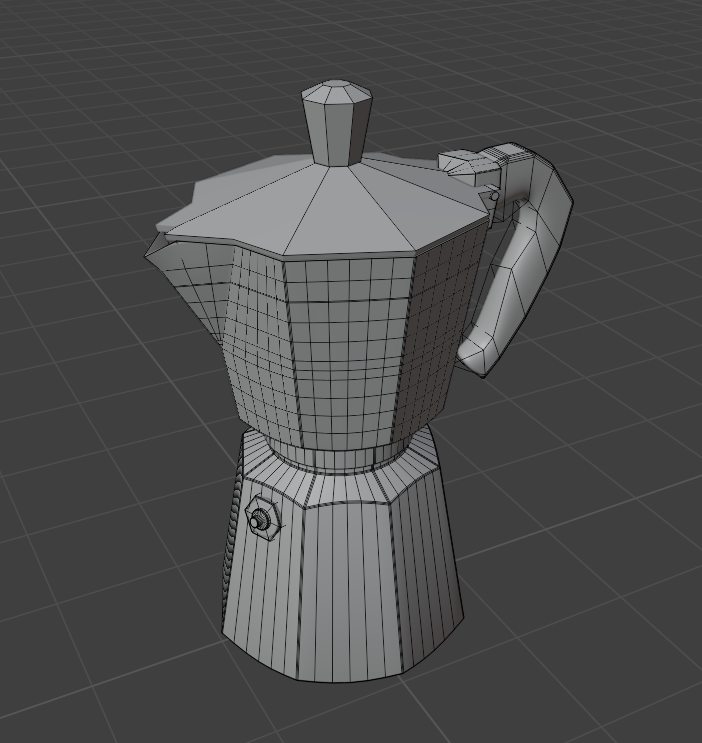Screen dimensions: 702x743
Task: Select the lower boiler's front ribbed face
Action: (x=348, y=592)
